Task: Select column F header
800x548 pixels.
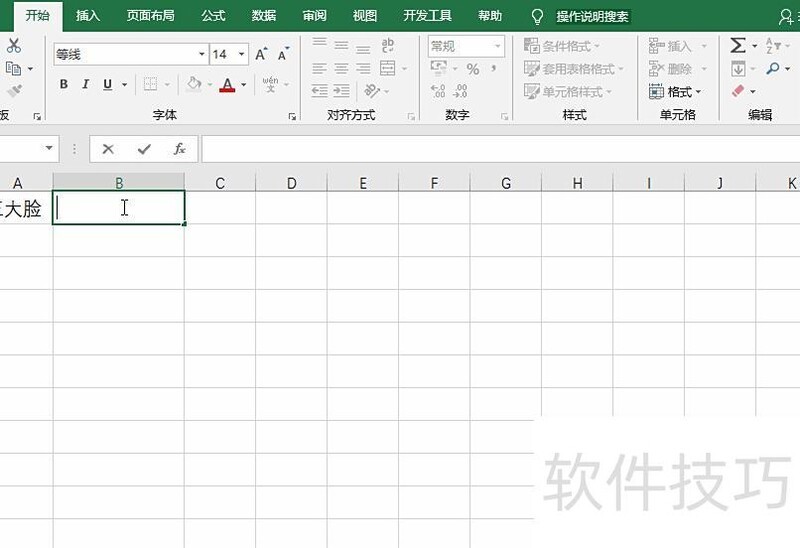Action: [x=434, y=183]
